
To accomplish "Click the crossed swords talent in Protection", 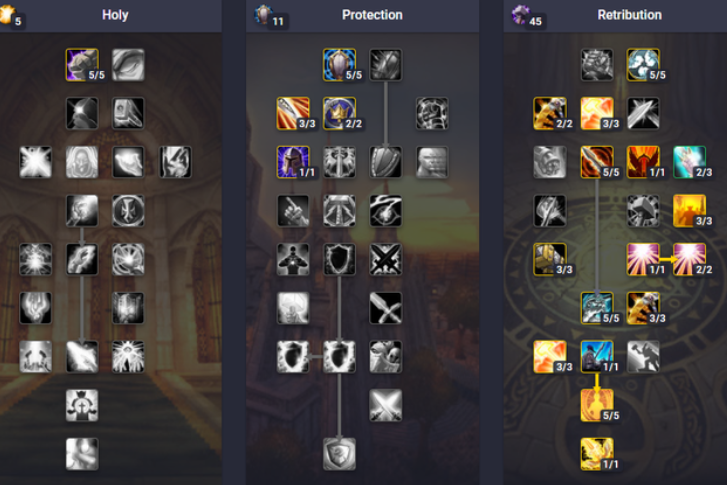I will coord(386,260).
